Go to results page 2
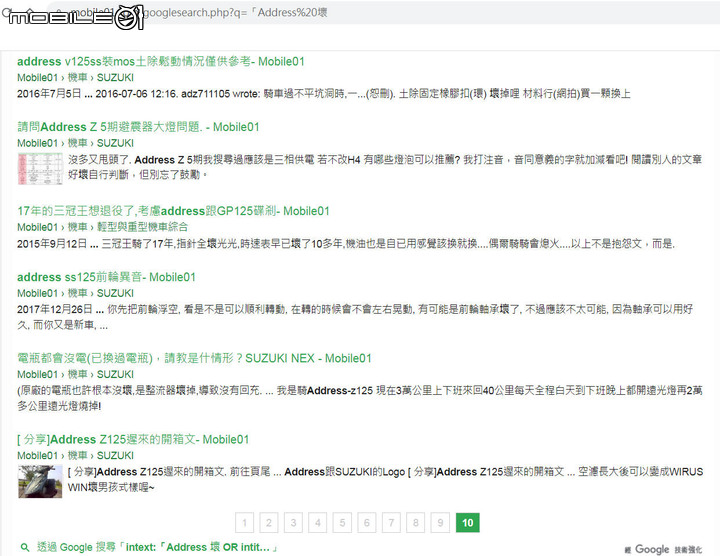Viewport: 720px width, 556px height. click(x=269, y=522)
